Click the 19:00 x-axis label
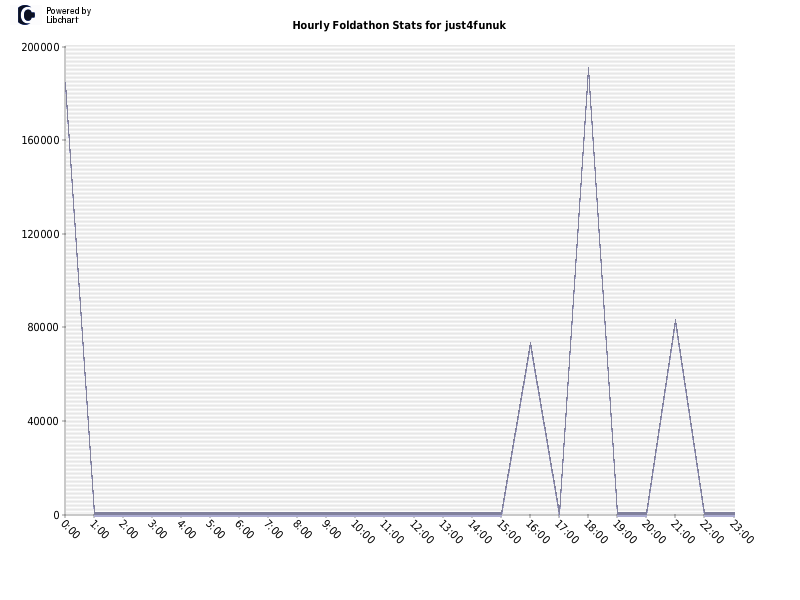Viewport: 800px width, 600px height. pyautogui.click(x=625, y=532)
